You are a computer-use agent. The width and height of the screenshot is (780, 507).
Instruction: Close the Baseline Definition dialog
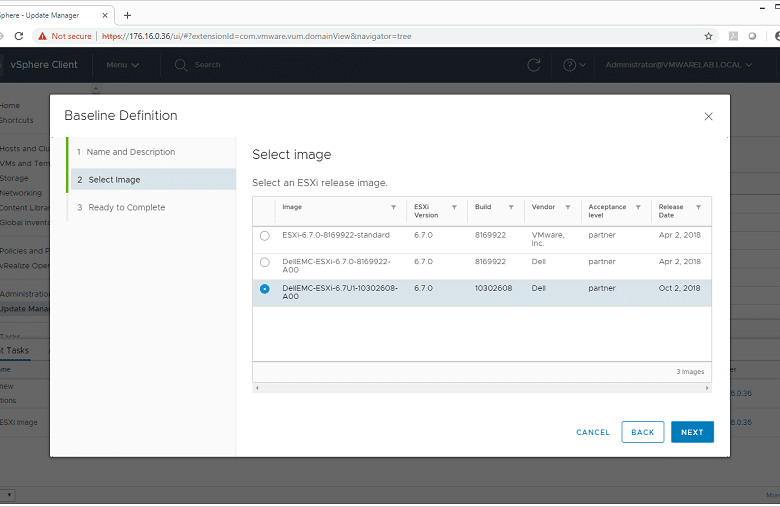point(708,116)
